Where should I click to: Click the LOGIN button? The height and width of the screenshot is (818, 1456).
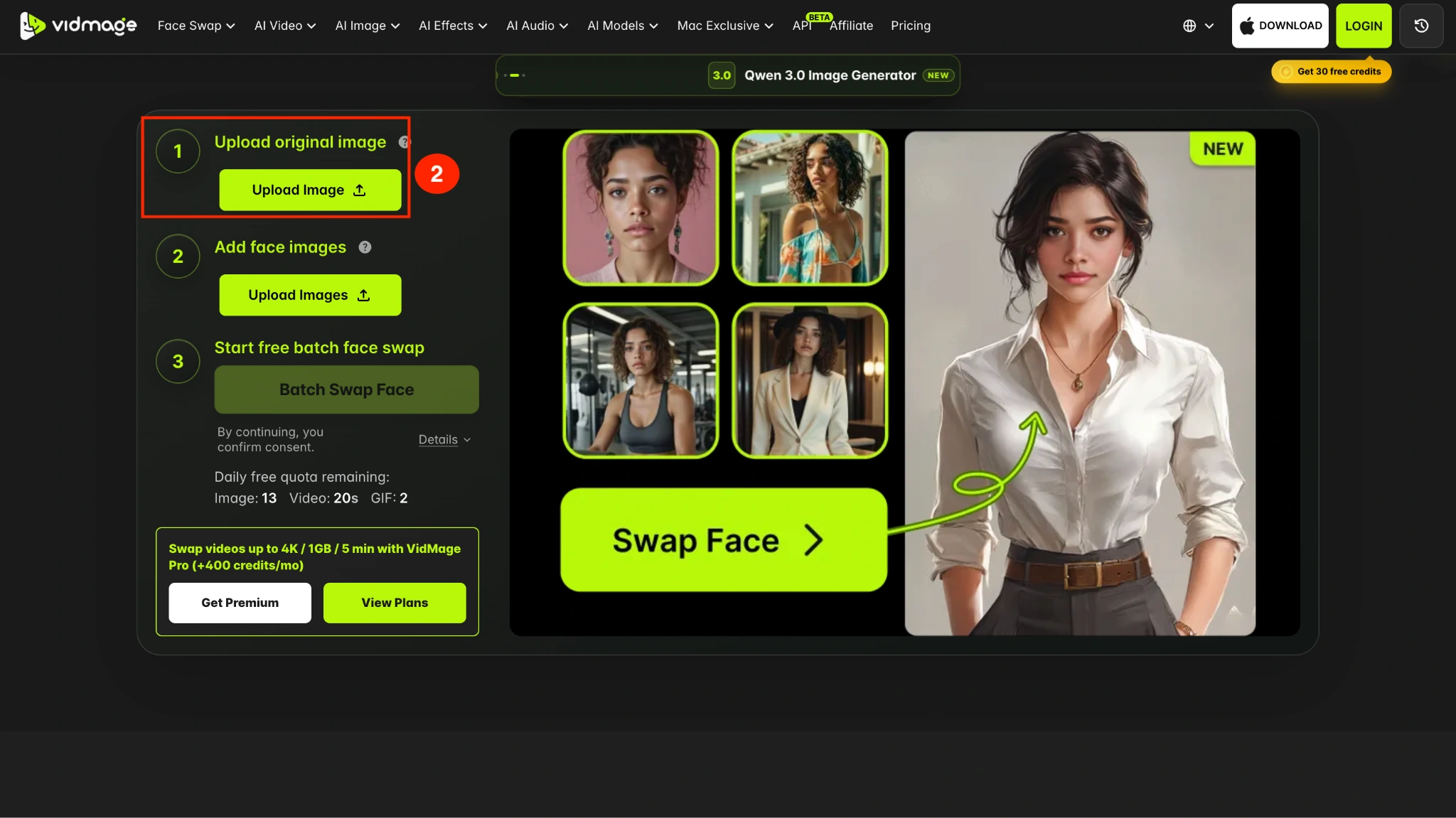(x=1364, y=26)
